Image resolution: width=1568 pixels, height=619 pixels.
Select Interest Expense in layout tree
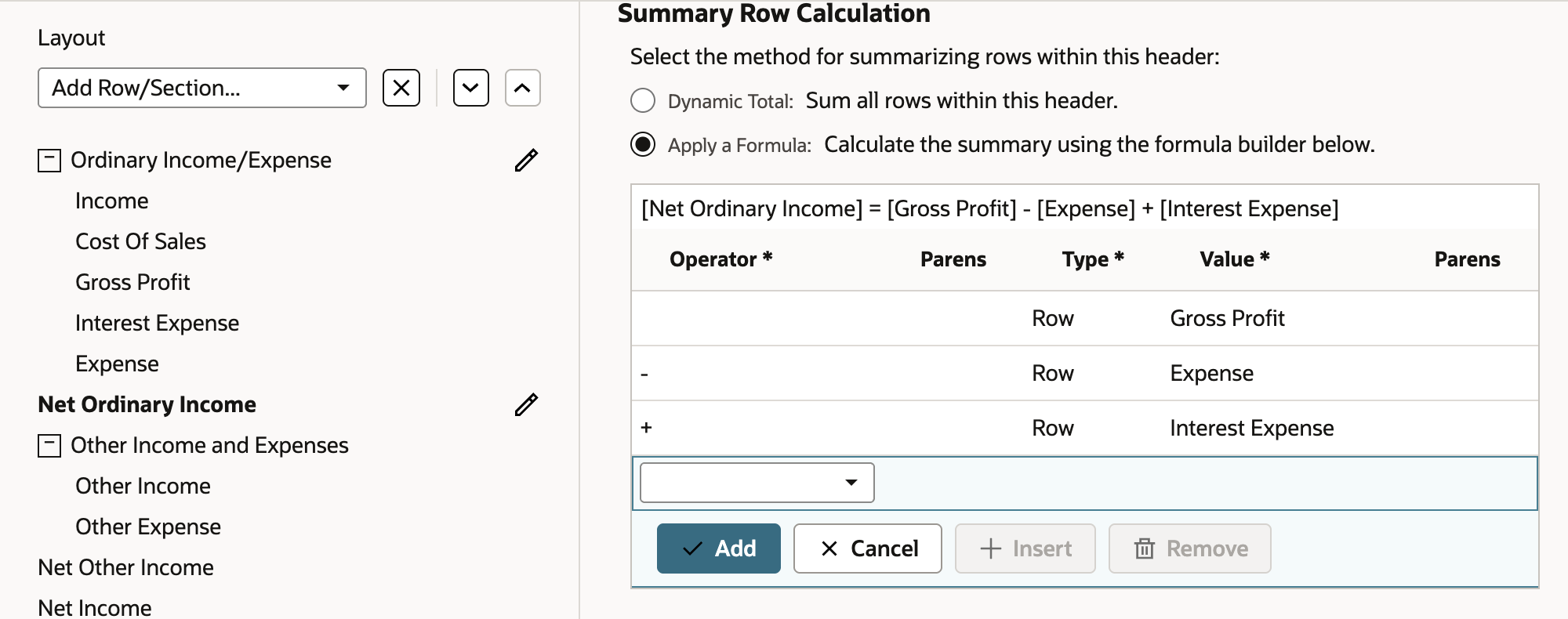click(158, 323)
